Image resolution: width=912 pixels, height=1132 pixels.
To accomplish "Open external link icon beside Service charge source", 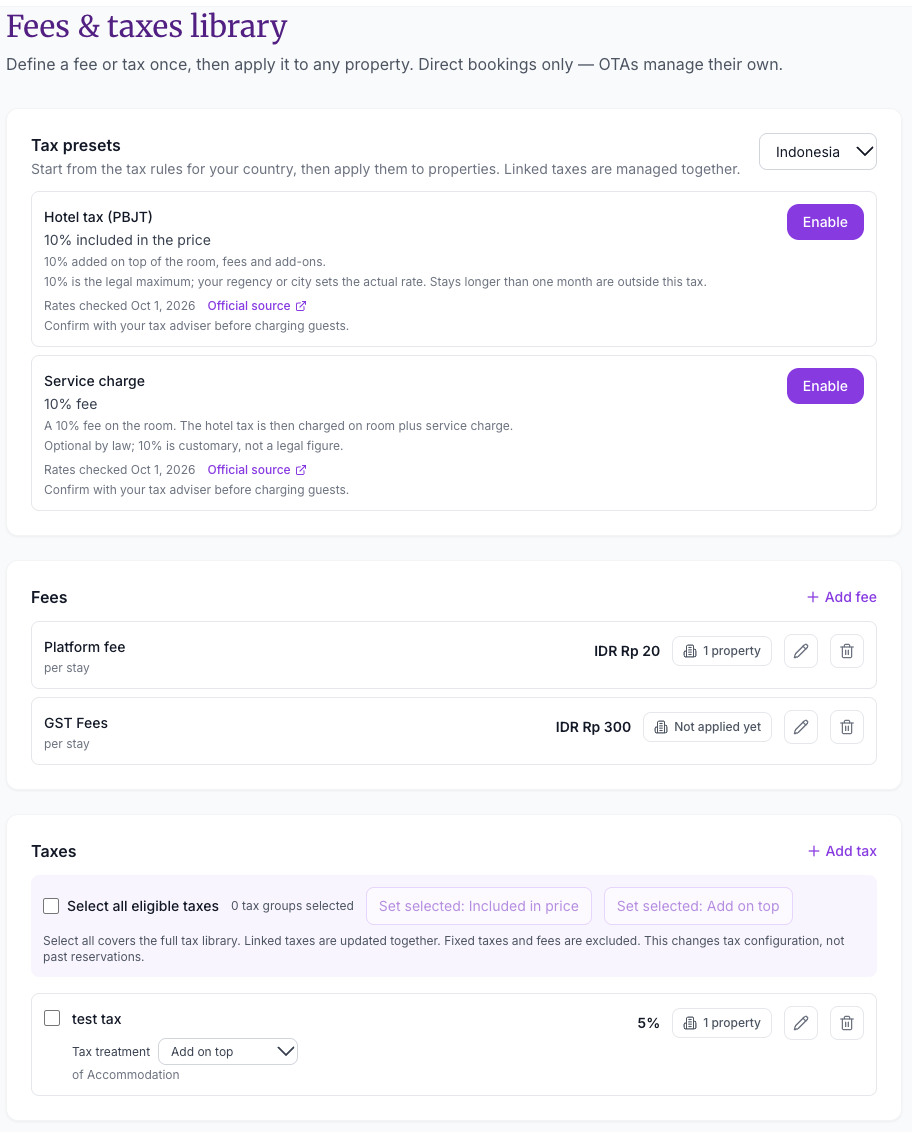I will (301, 470).
